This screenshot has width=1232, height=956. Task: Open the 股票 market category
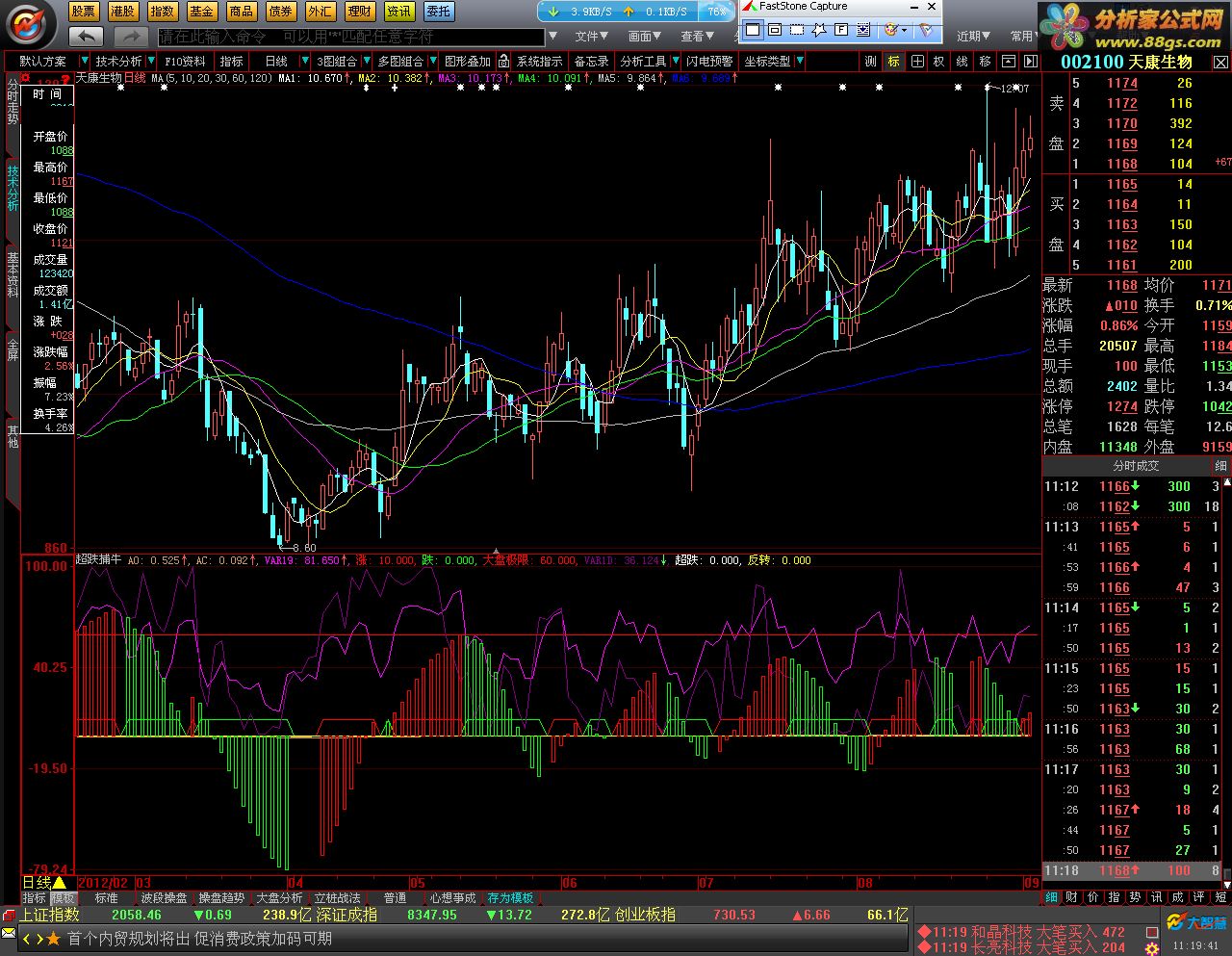coord(84,12)
